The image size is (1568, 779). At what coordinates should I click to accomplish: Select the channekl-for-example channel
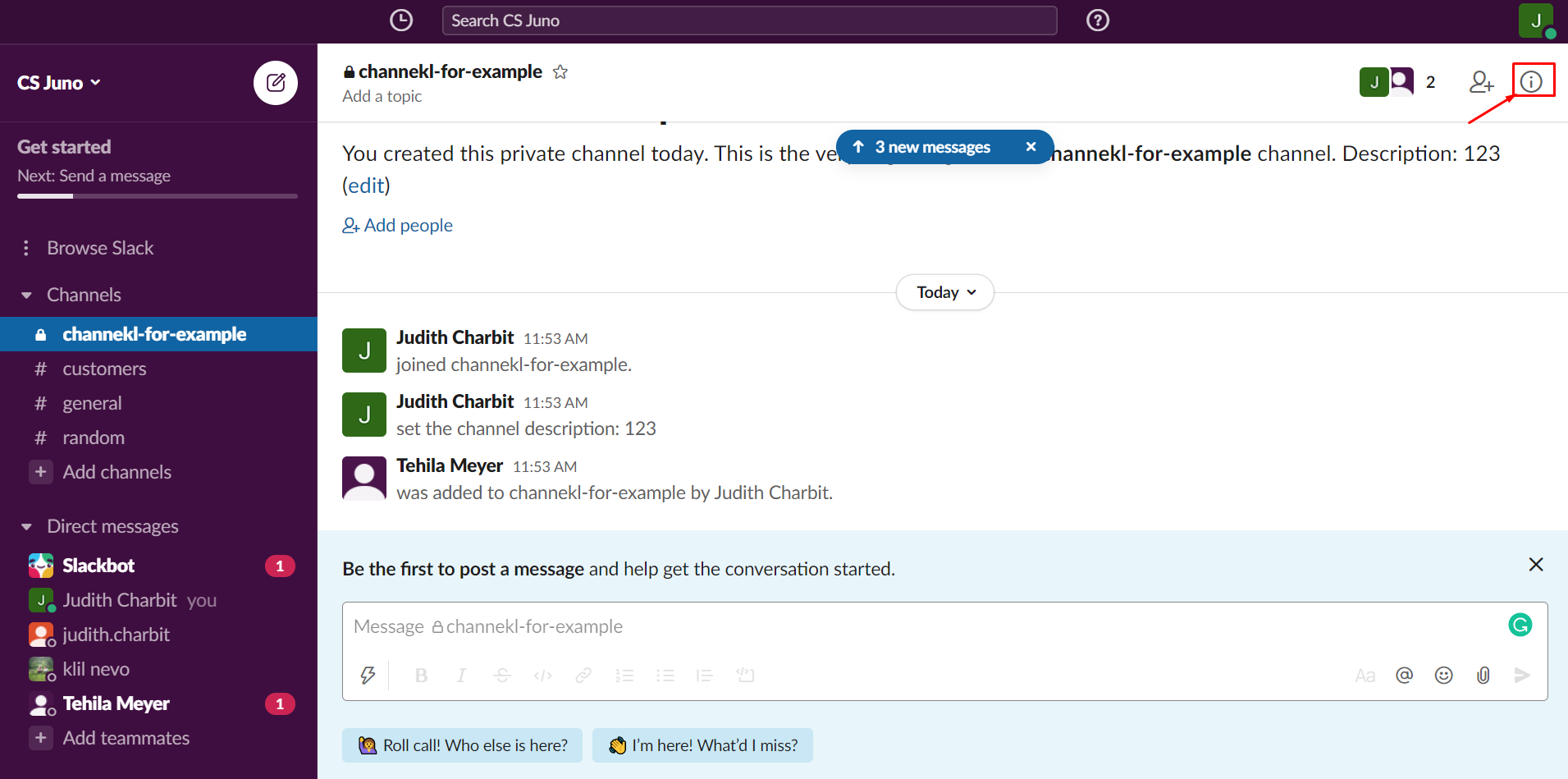(x=158, y=334)
